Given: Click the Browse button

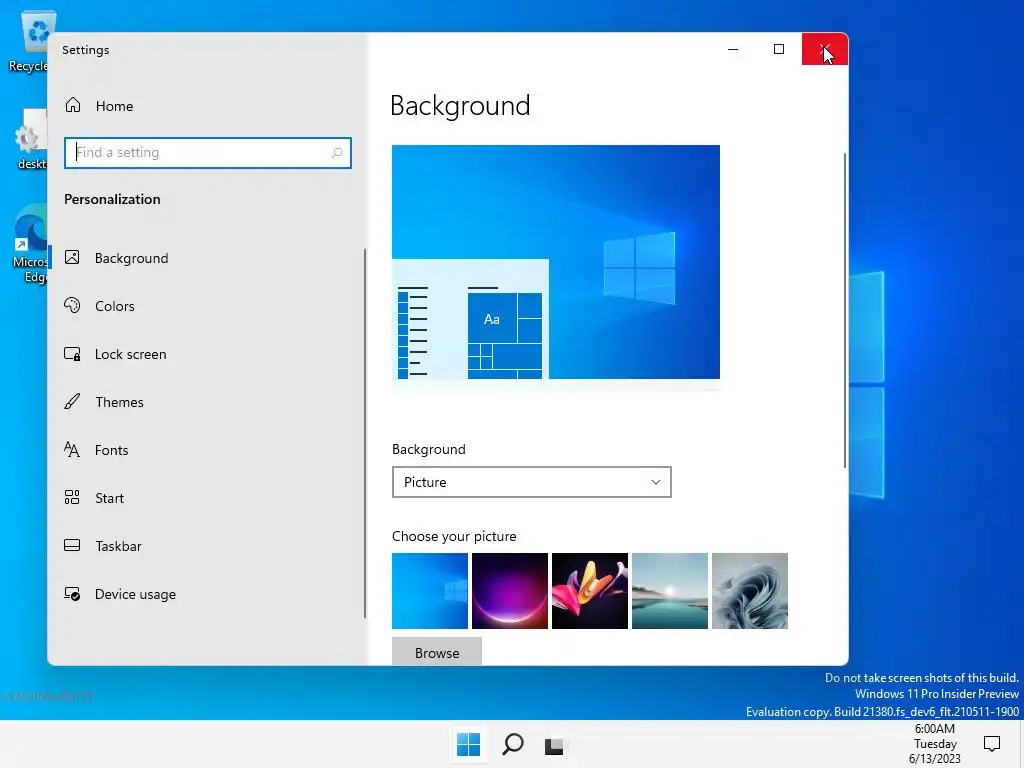Looking at the screenshot, I should tap(437, 652).
